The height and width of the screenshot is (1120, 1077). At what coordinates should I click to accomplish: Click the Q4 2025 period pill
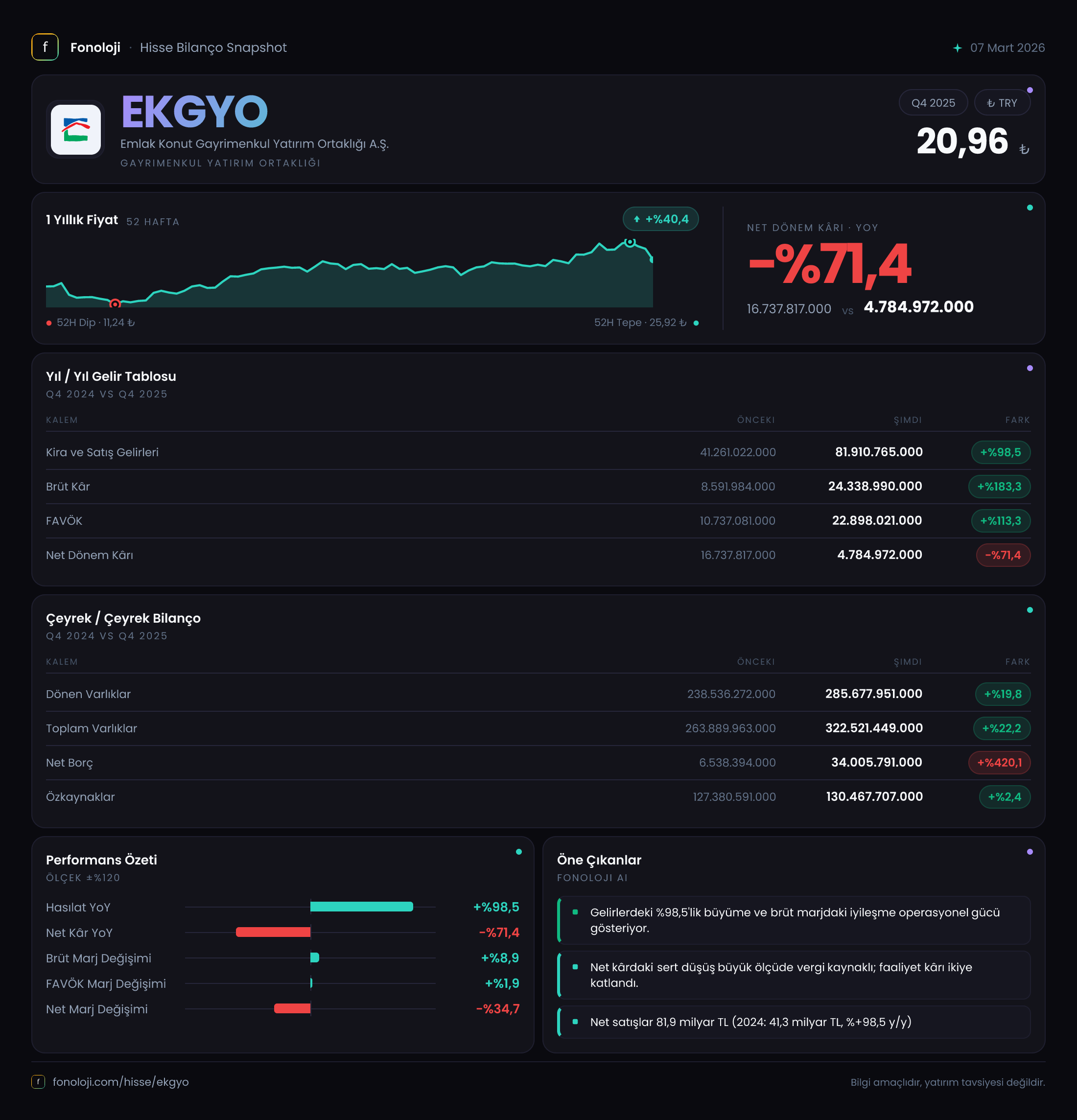pos(933,103)
